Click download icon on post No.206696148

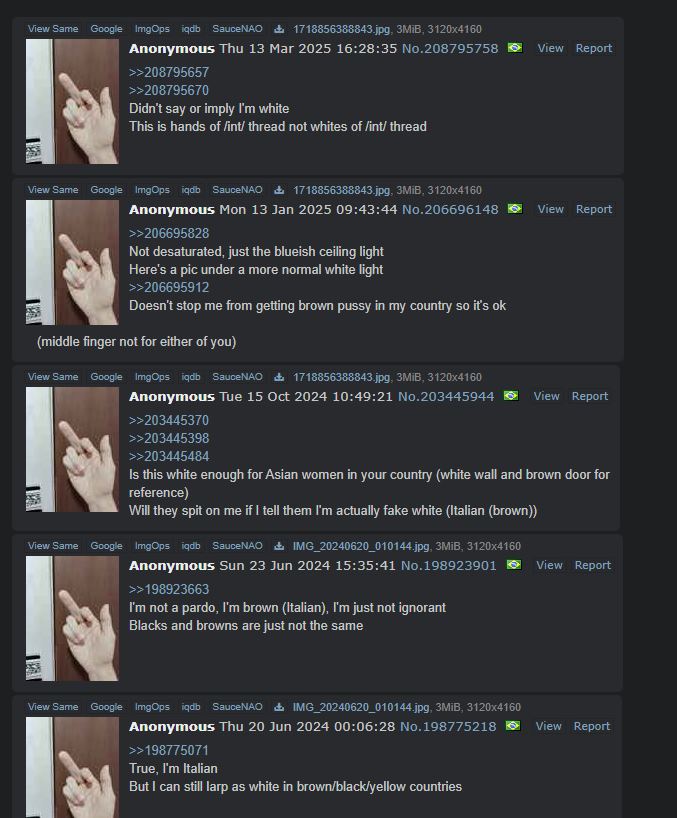click(279, 190)
